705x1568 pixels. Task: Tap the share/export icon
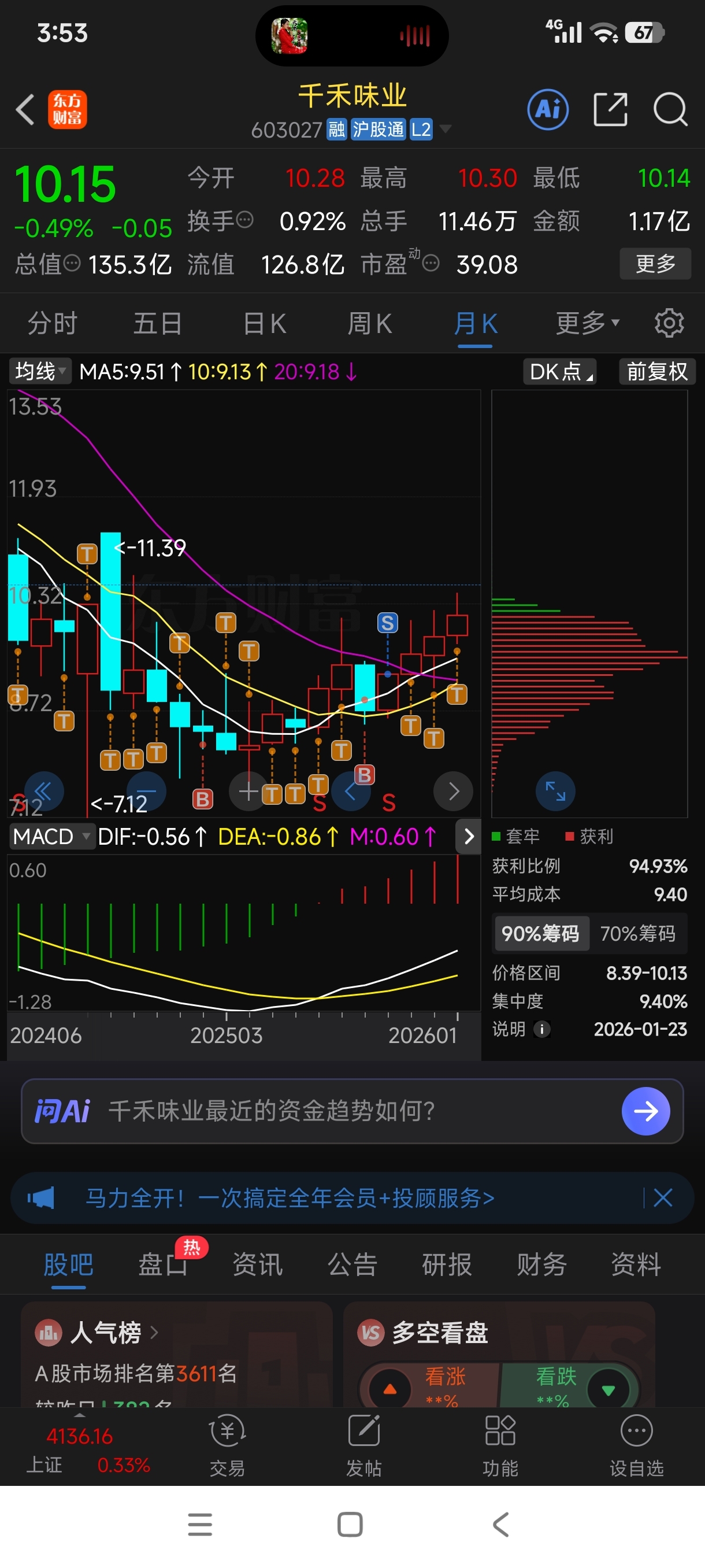(x=610, y=110)
